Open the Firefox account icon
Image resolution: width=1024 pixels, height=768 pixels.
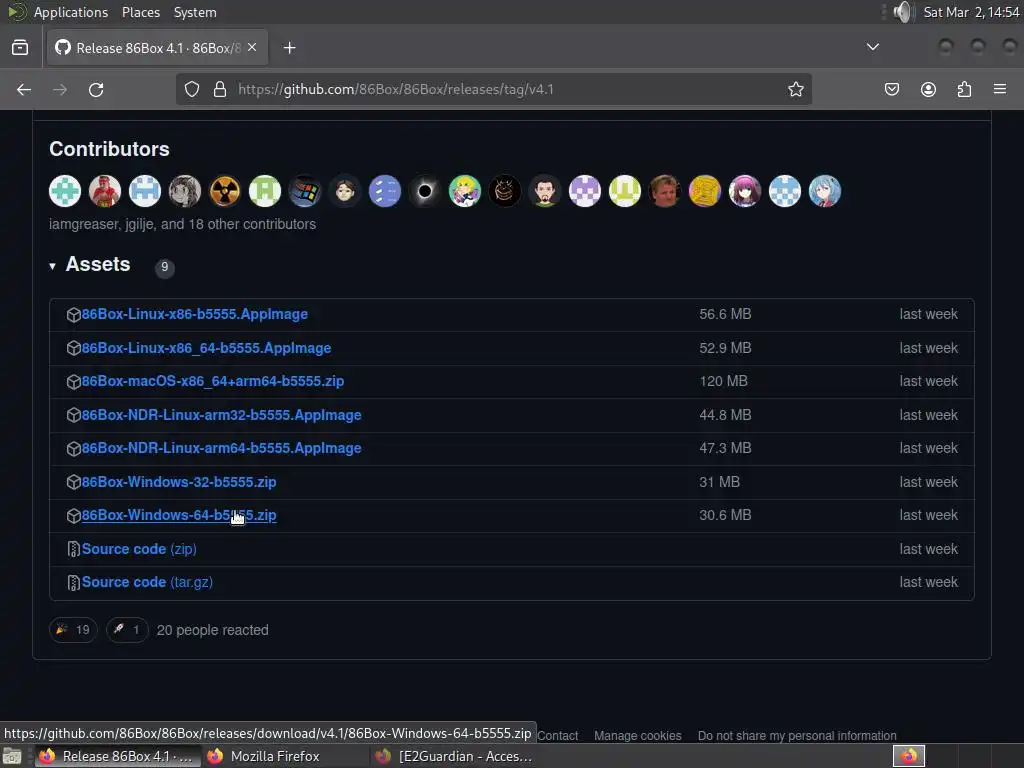[x=928, y=89]
